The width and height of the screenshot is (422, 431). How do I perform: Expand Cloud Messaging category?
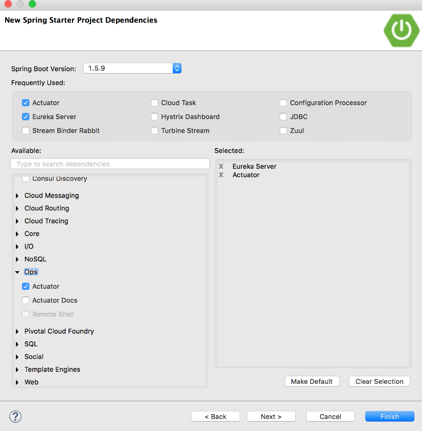point(17,196)
